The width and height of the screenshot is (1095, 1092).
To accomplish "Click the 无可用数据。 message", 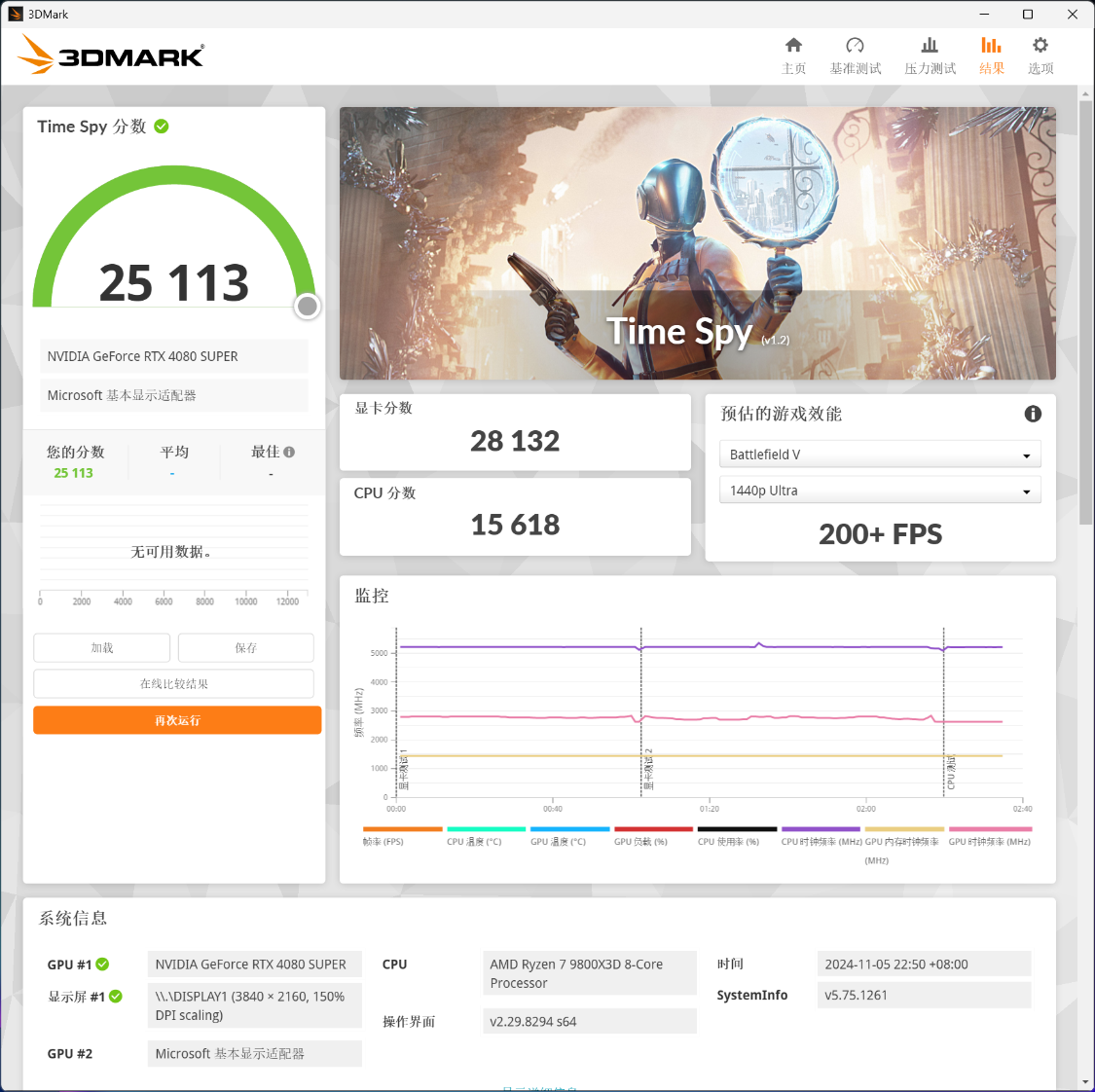I will 171,552.
